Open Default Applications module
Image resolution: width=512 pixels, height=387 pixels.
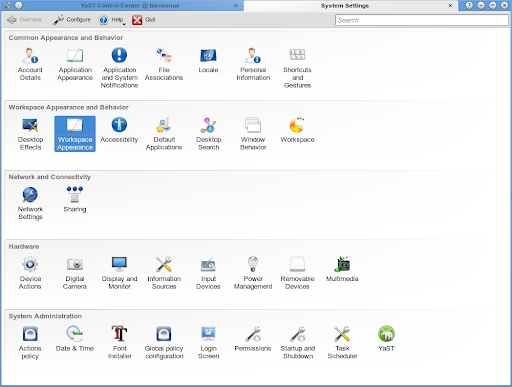pyautogui.click(x=164, y=134)
